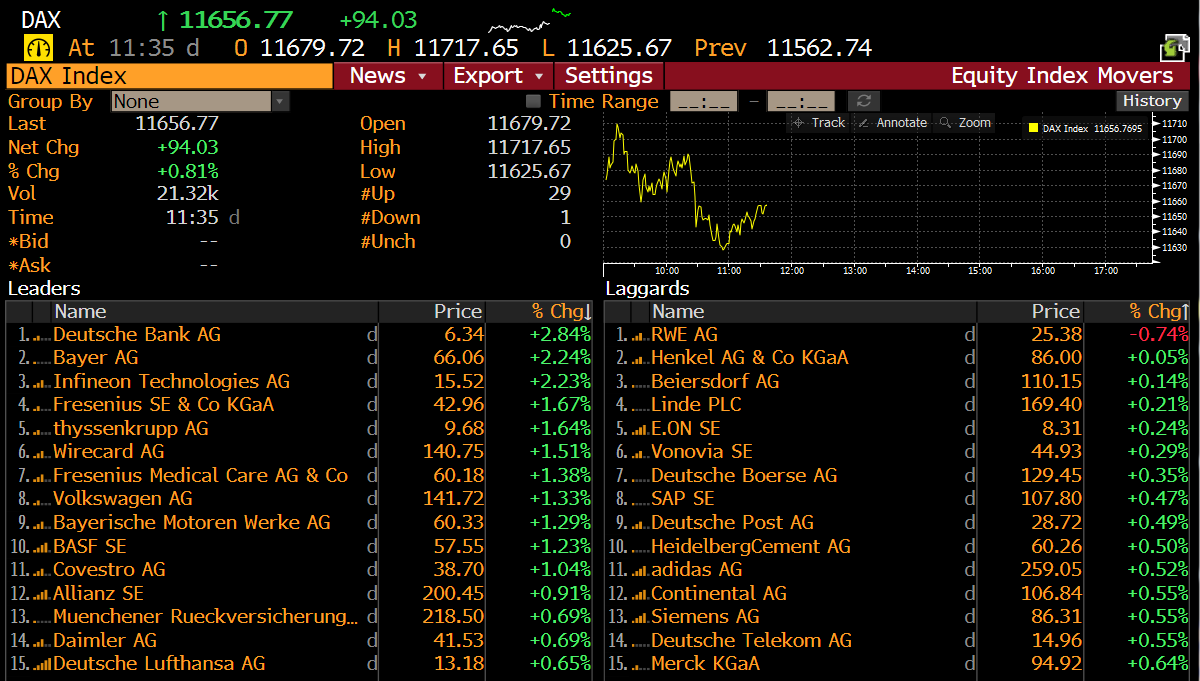Screen dimensions: 1200x681
Task: Click volume bars icon beside E.ON SE
Action: pos(639,429)
